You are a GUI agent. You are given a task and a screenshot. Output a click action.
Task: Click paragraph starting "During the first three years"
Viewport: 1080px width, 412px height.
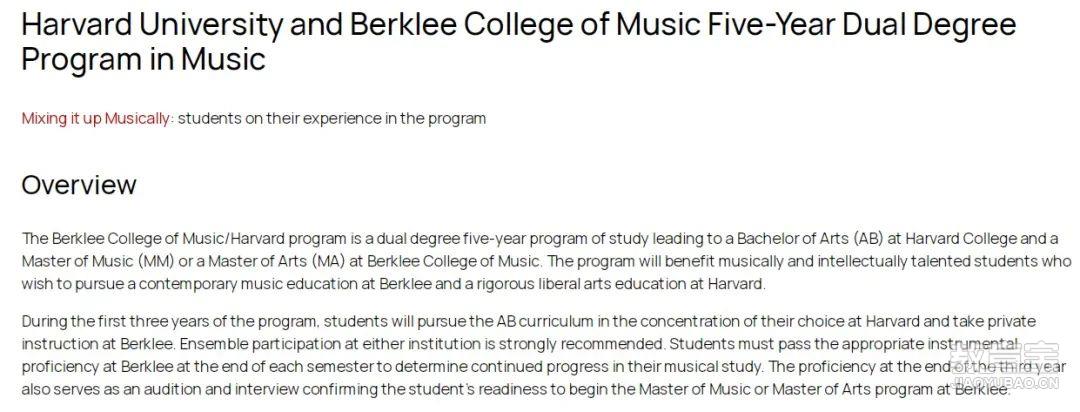click(544, 355)
